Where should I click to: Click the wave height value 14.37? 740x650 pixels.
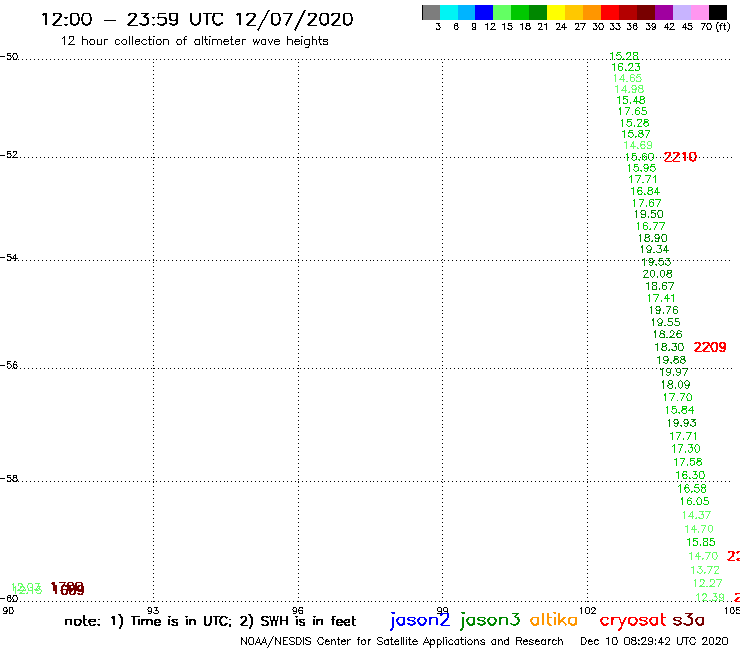point(697,515)
